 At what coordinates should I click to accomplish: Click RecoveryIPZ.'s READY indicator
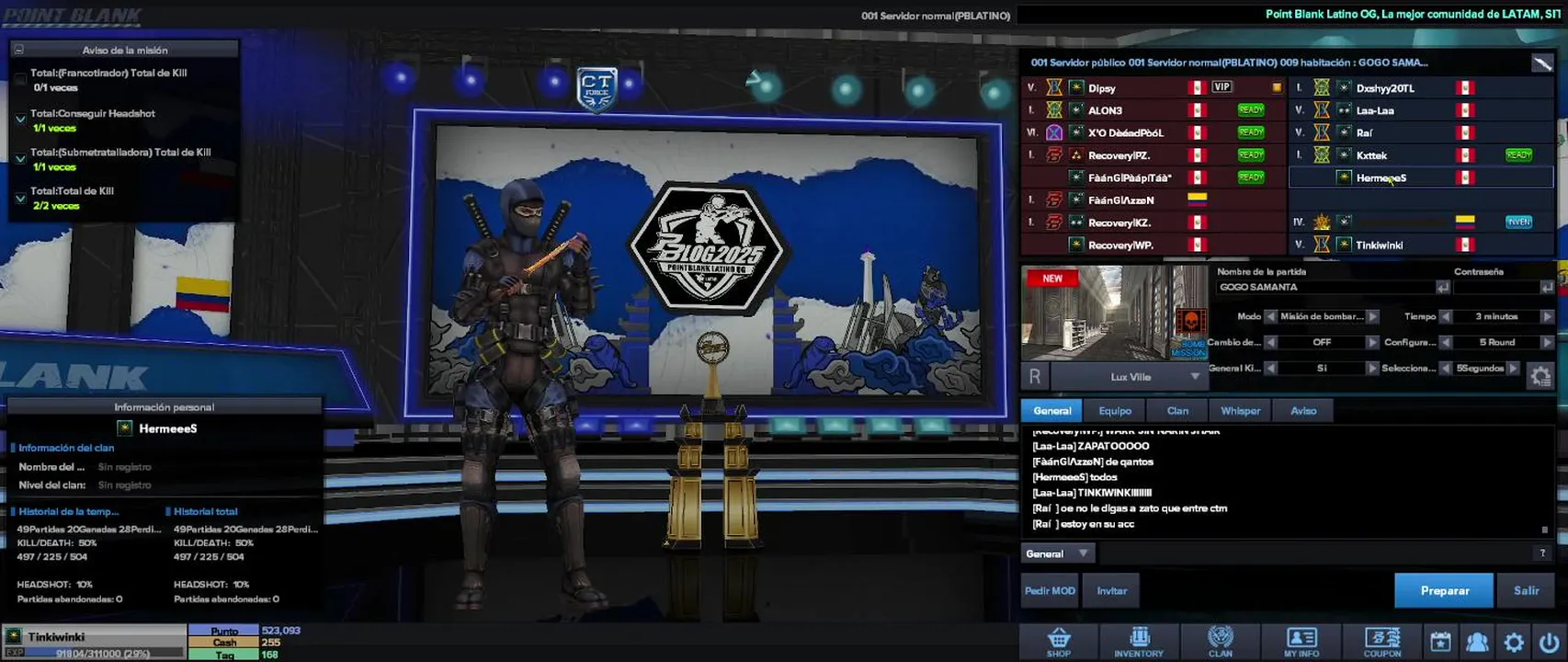click(1251, 154)
